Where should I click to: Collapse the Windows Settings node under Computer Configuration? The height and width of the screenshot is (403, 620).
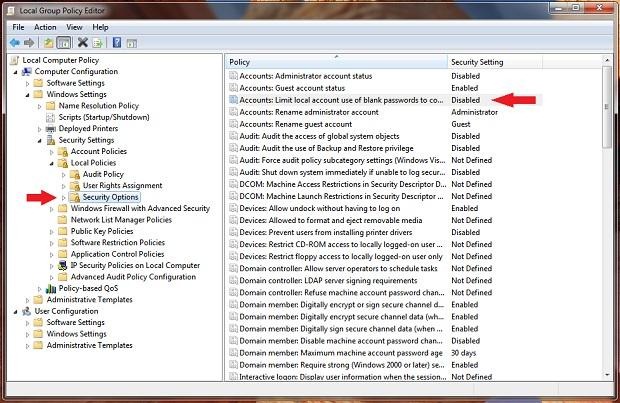27,95
